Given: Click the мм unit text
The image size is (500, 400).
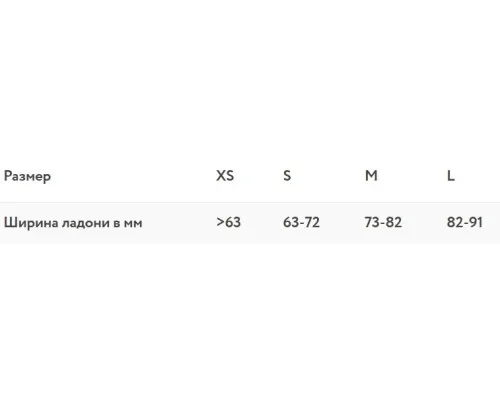Looking at the screenshot, I should coord(133,223).
